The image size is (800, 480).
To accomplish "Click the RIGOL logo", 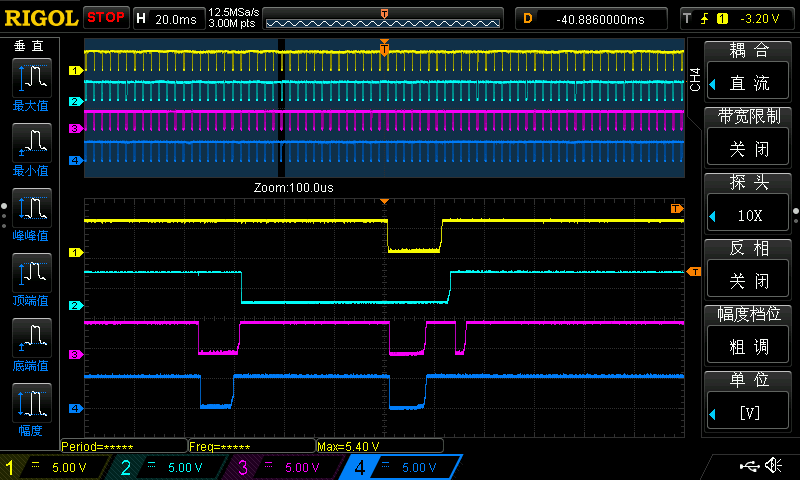I will pyautogui.click(x=41, y=18).
